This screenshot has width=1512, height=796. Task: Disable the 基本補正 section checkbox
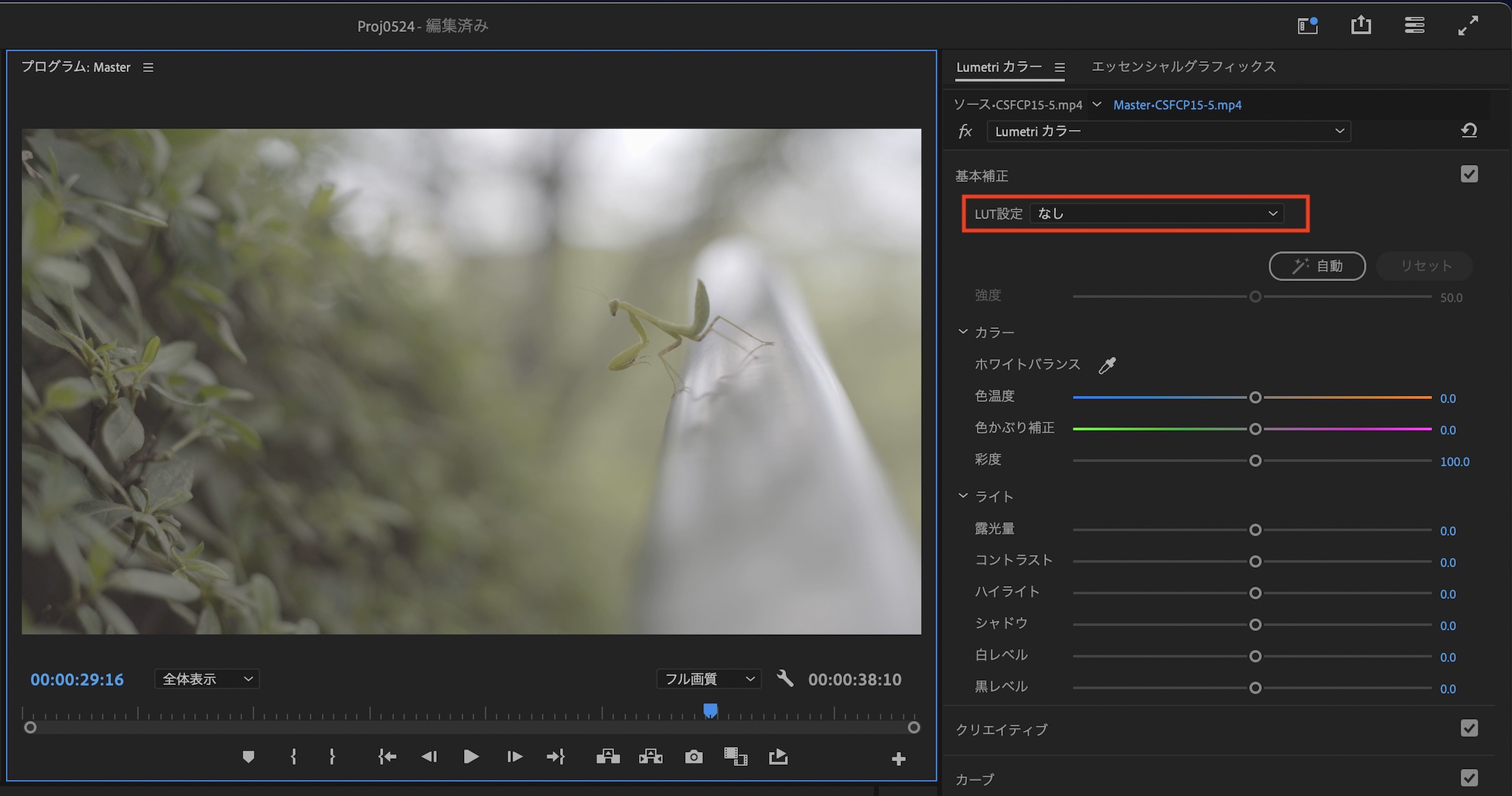tap(1469, 175)
